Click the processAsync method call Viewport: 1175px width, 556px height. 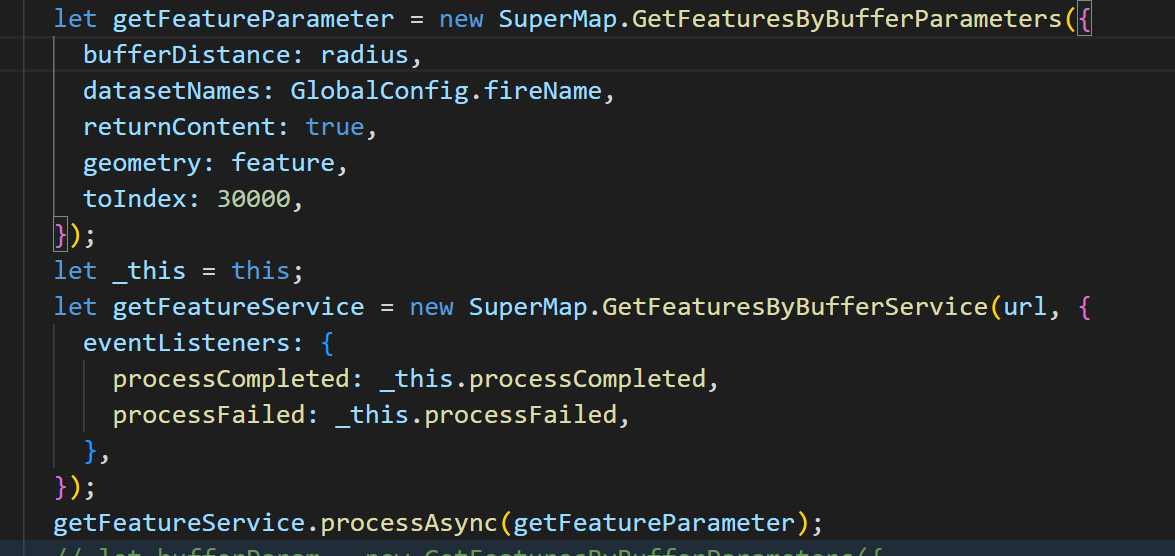pos(409,522)
